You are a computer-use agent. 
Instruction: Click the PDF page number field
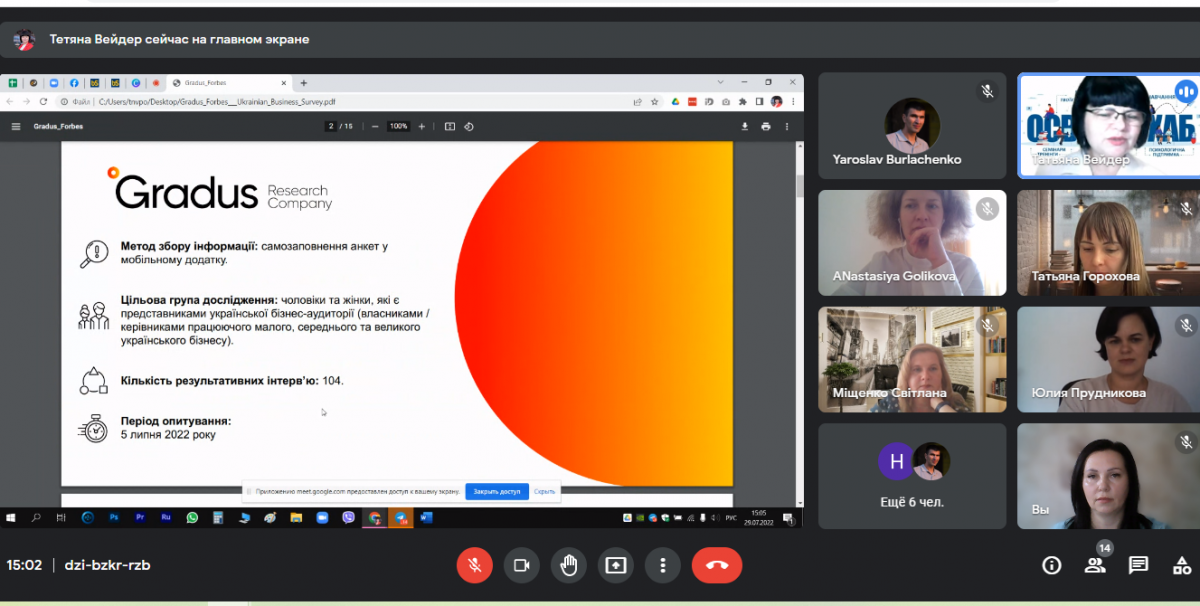tap(330, 126)
